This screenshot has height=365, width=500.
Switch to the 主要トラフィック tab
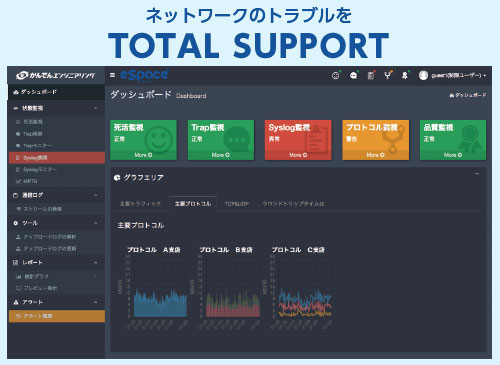click(x=140, y=204)
